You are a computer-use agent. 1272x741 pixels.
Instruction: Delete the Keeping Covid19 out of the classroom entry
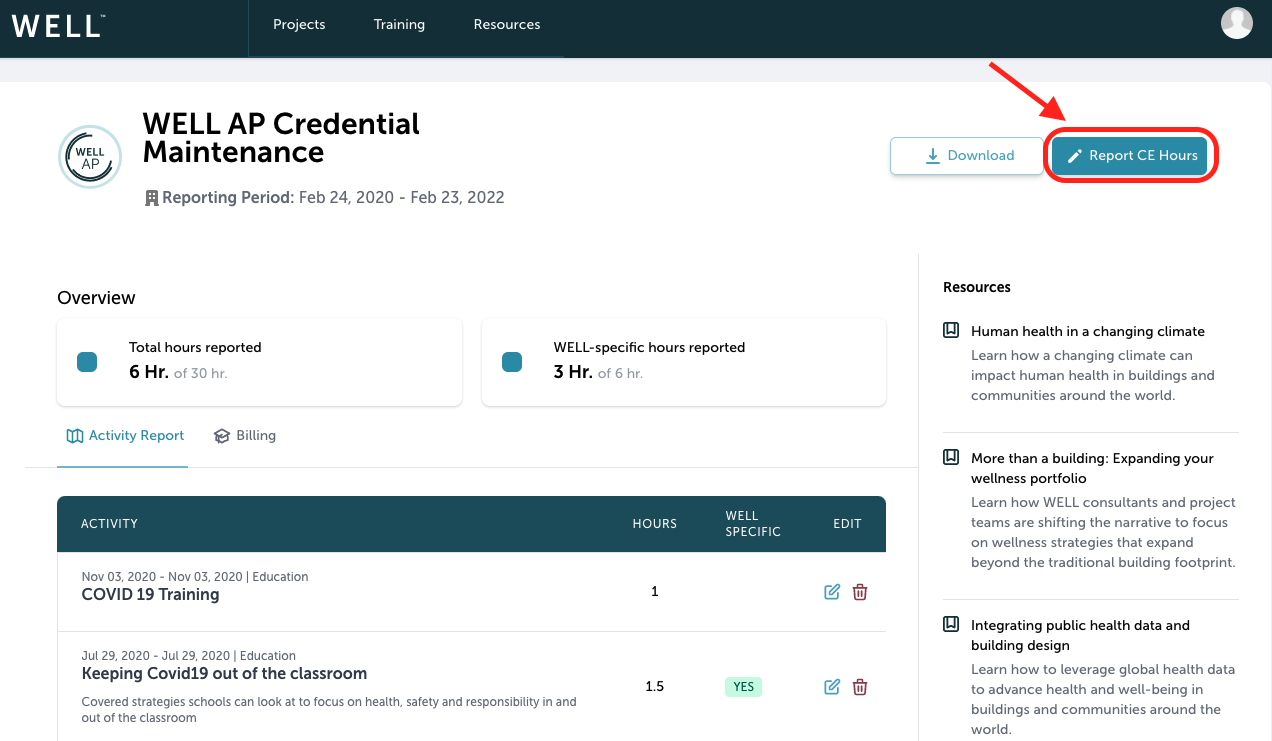pos(860,687)
